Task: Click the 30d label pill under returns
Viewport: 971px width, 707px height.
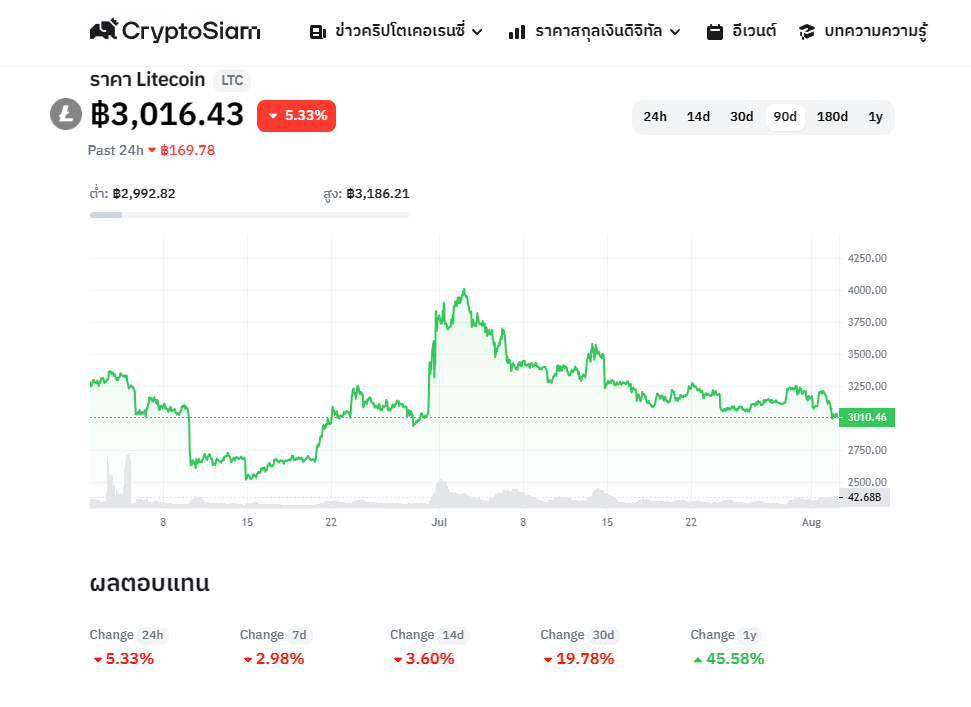Action: click(603, 635)
